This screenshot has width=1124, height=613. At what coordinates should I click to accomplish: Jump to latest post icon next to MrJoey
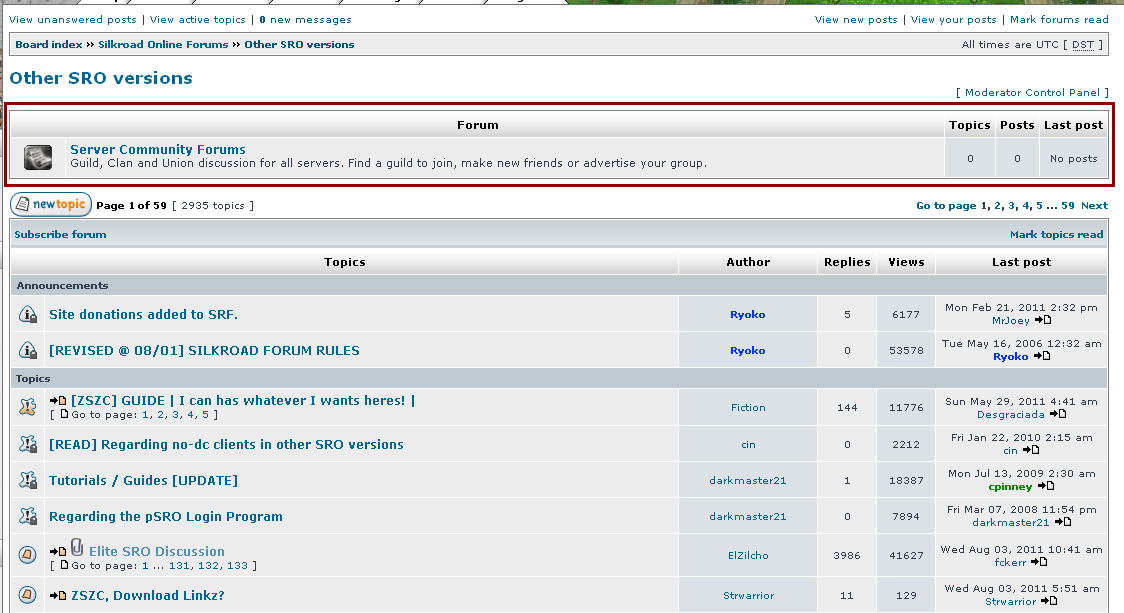1043,321
